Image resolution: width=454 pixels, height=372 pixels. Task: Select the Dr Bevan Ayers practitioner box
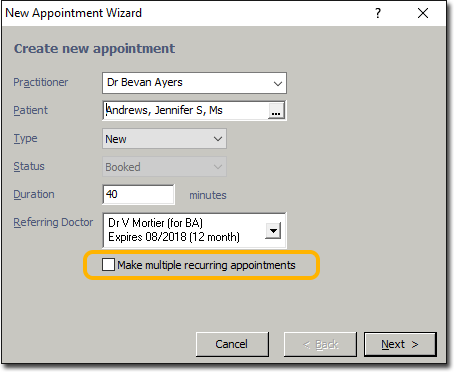pos(194,83)
